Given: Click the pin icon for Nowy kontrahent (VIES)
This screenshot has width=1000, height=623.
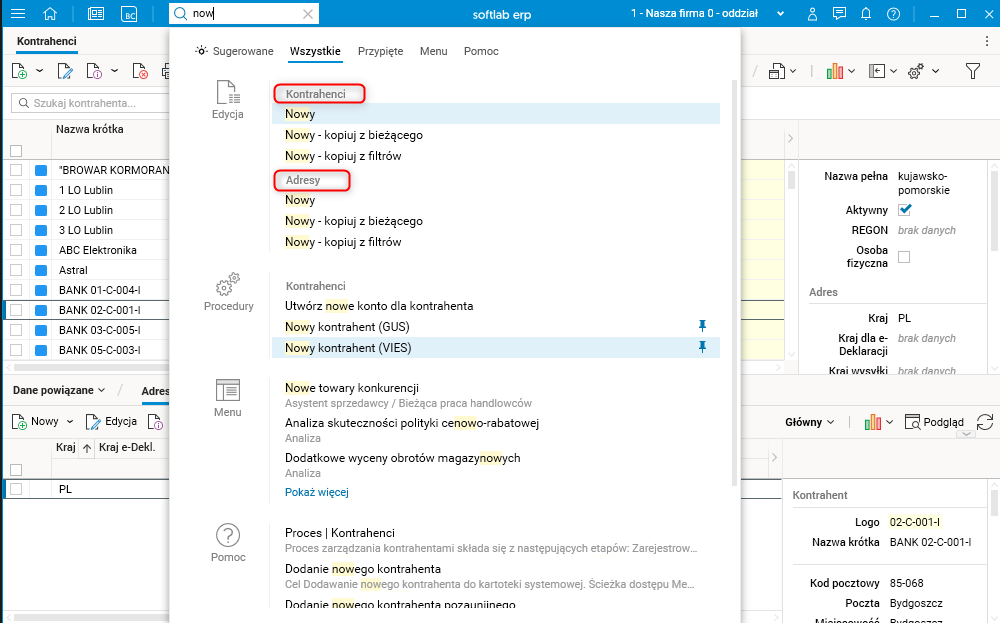Looking at the screenshot, I should pos(702,347).
